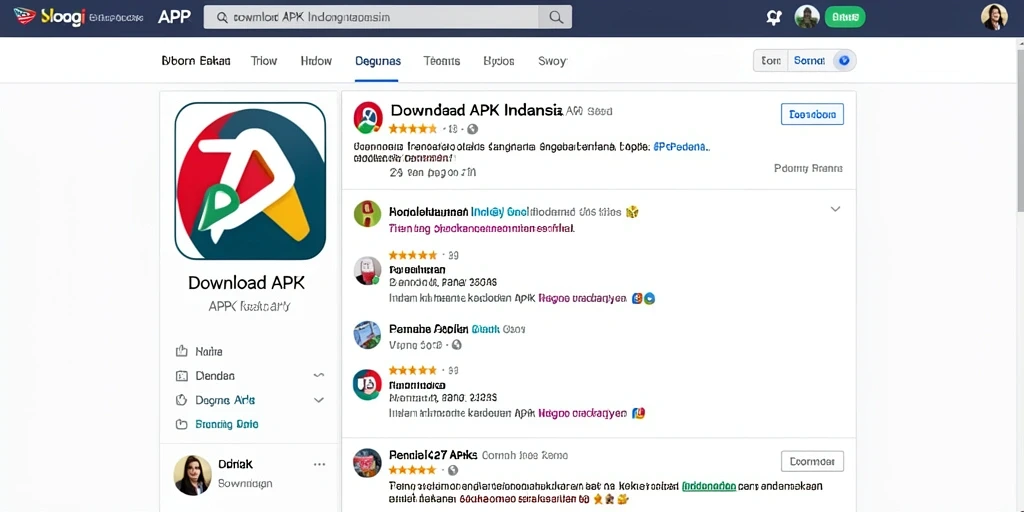Click the 'Somat' segment button
The image size is (1024, 512).
point(809,61)
